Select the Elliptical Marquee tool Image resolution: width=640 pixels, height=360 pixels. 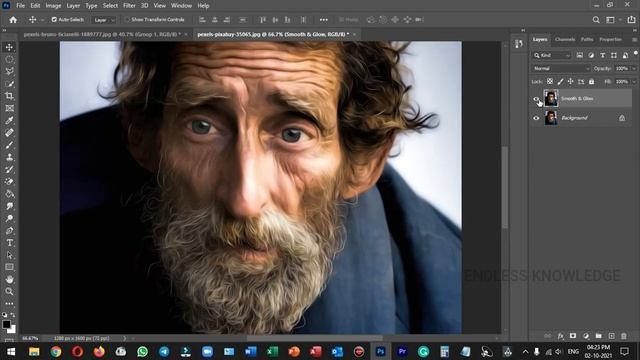pyautogui.click(x=9, y=60)
